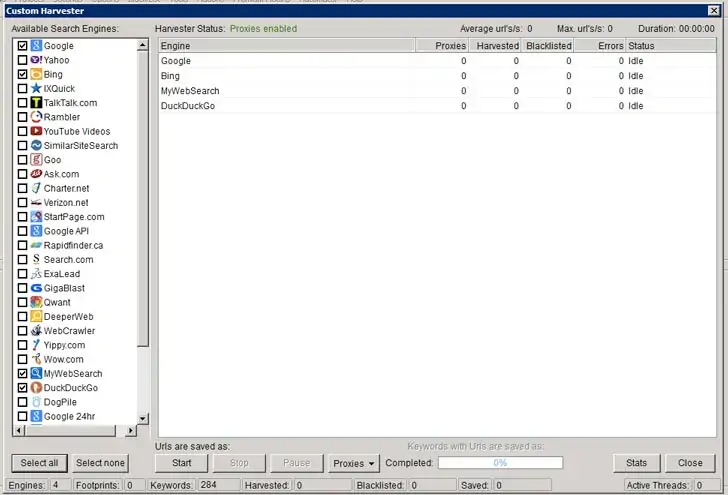Click the DeeperWeb icon
Viewport: 728px width, 495px height.
(x=36, y=317)
